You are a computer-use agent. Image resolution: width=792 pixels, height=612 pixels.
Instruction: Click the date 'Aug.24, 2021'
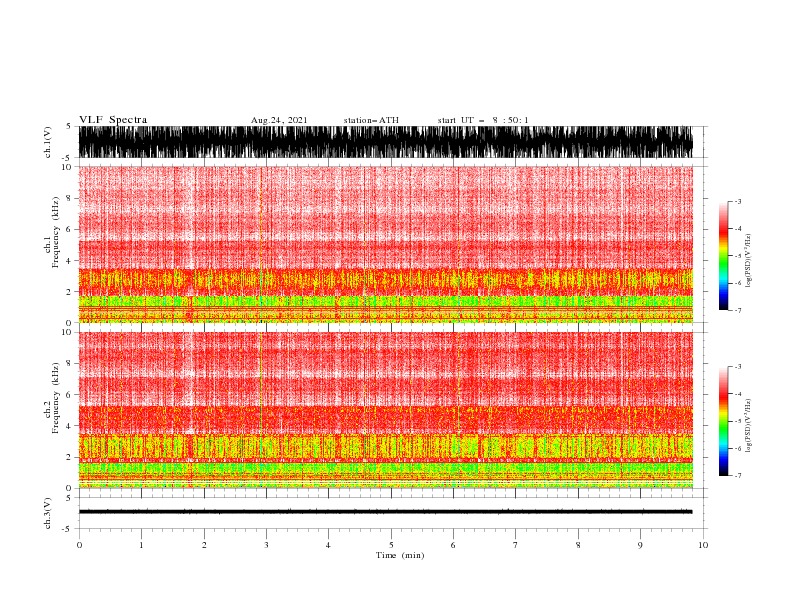point(279,120)
